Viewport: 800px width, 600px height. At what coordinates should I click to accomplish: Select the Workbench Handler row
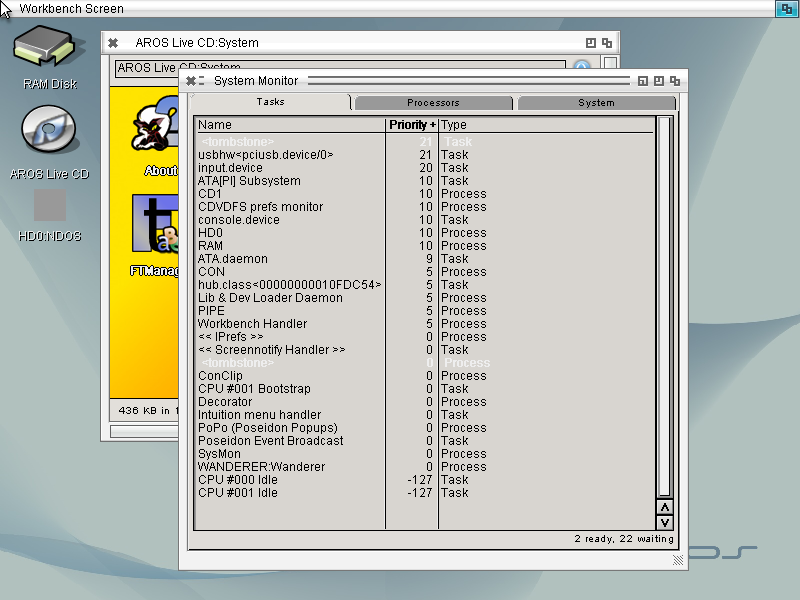425,324
